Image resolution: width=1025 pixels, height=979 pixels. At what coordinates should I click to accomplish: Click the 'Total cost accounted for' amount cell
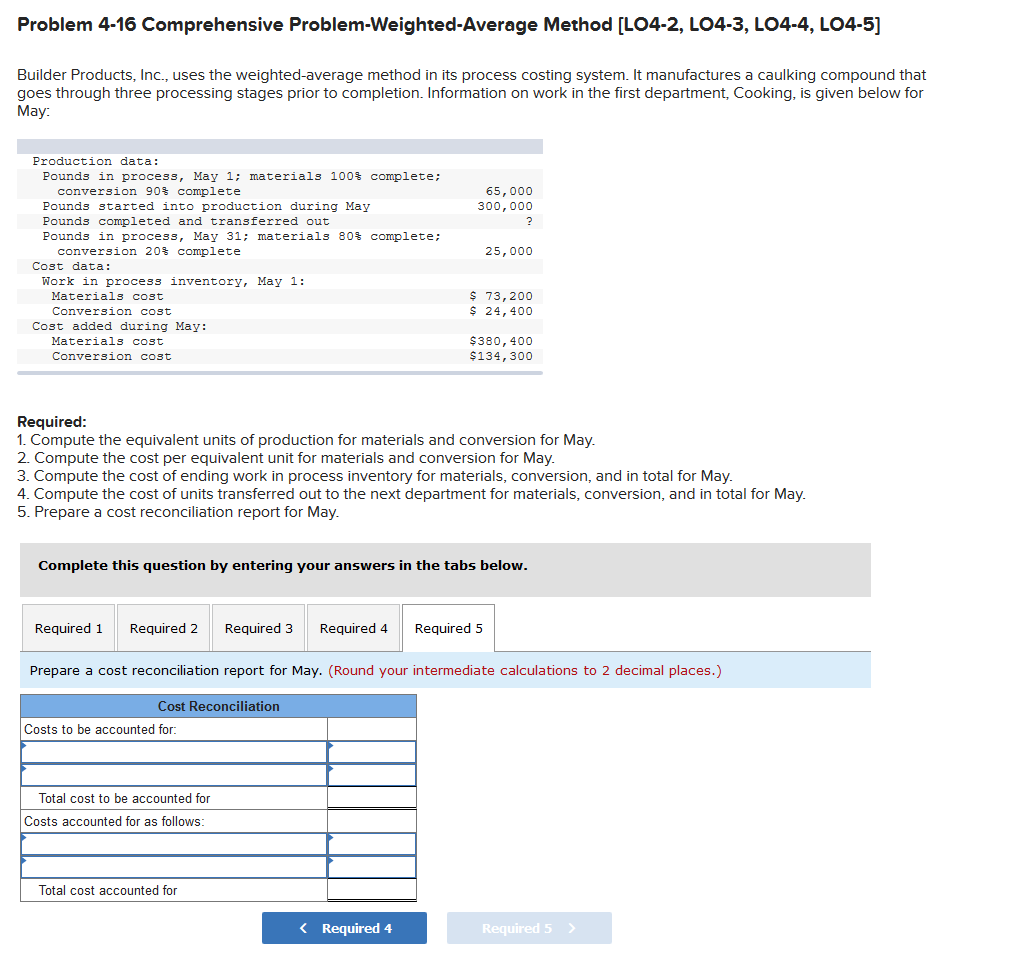[371, 890]
